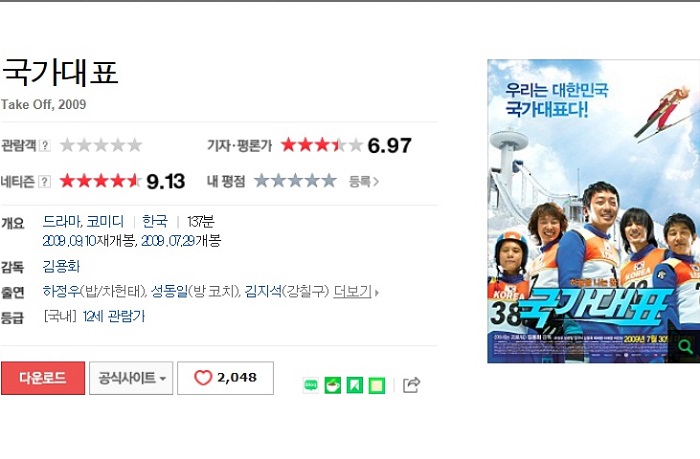Open actor 하정우 link
Screen dimensions: 700x459
pos(62,292)
